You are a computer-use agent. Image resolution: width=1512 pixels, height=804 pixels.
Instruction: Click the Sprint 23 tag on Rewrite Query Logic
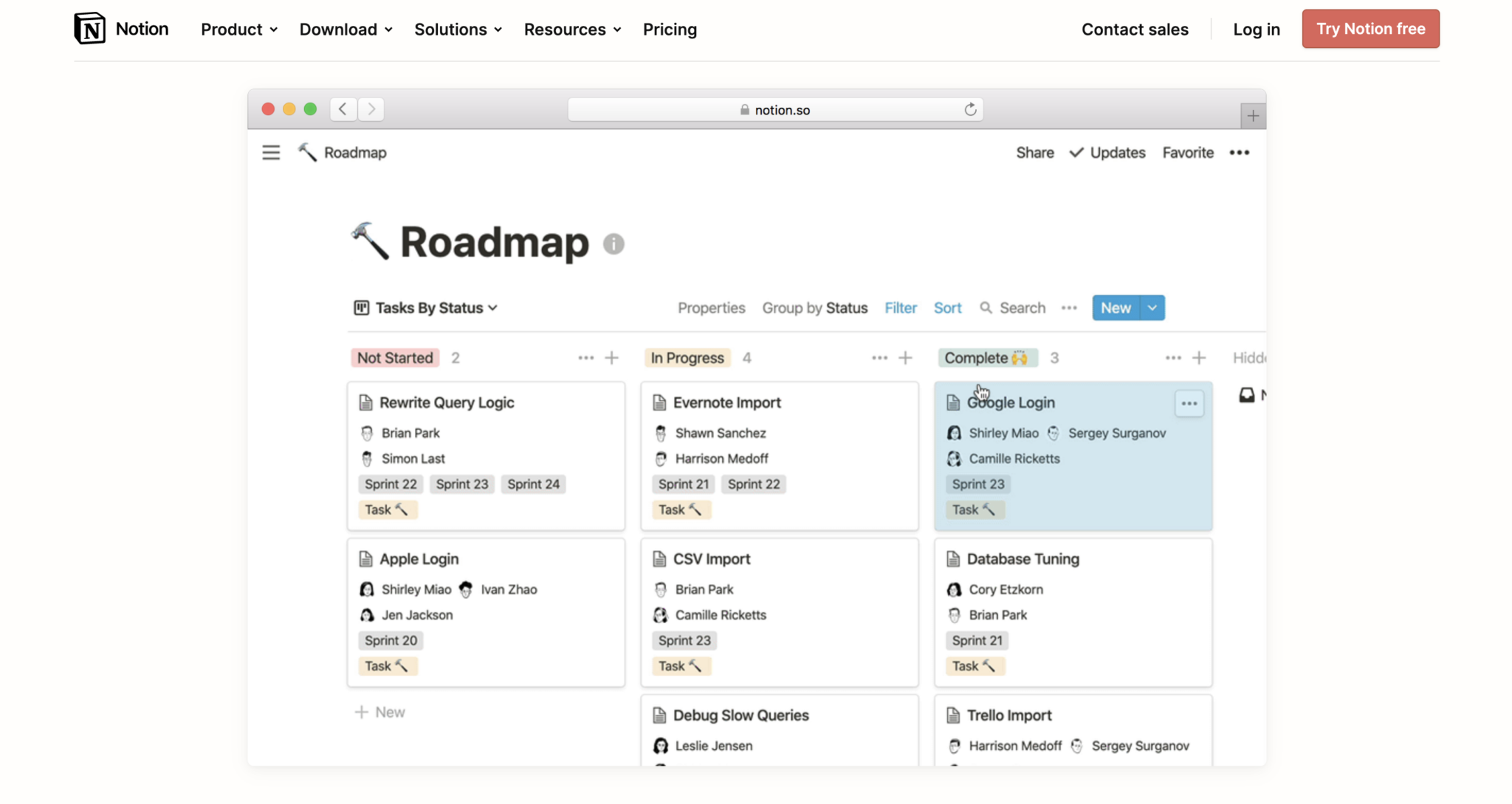tap(461, 484)
